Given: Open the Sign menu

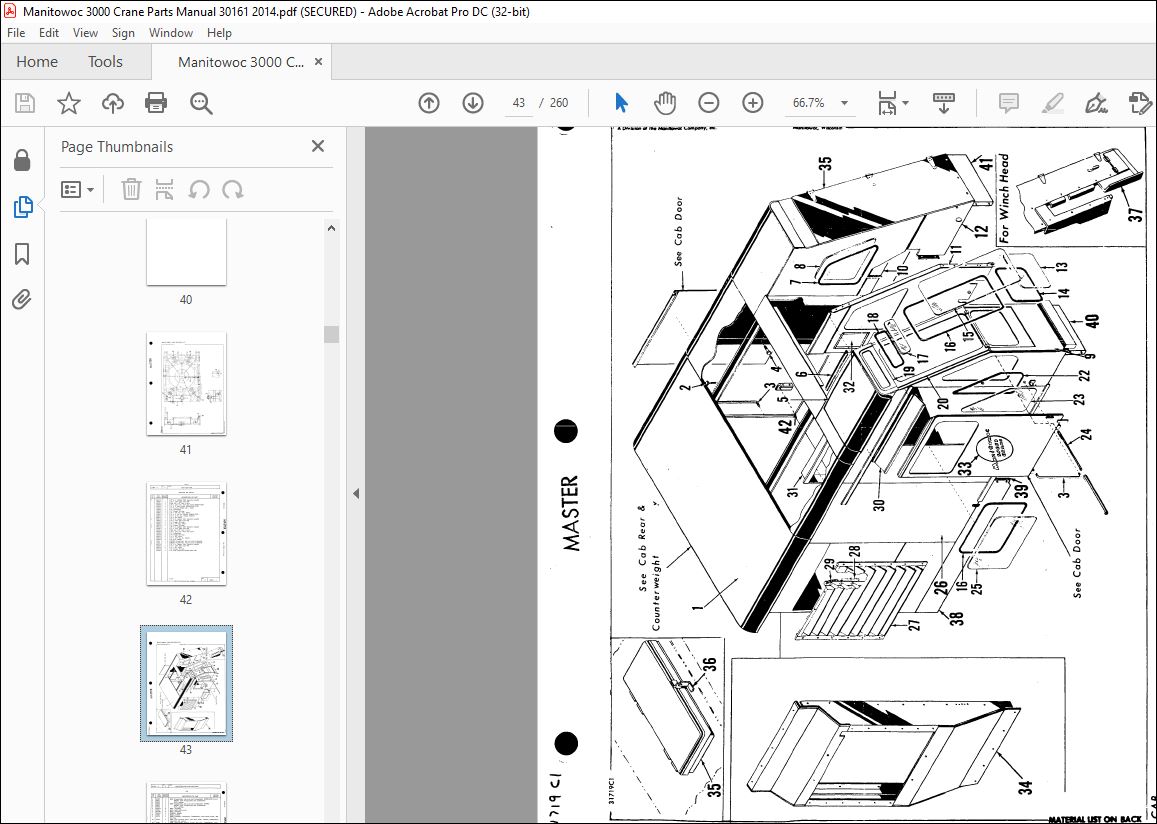Looking at the screenshot, I should [x=123, y=32].
